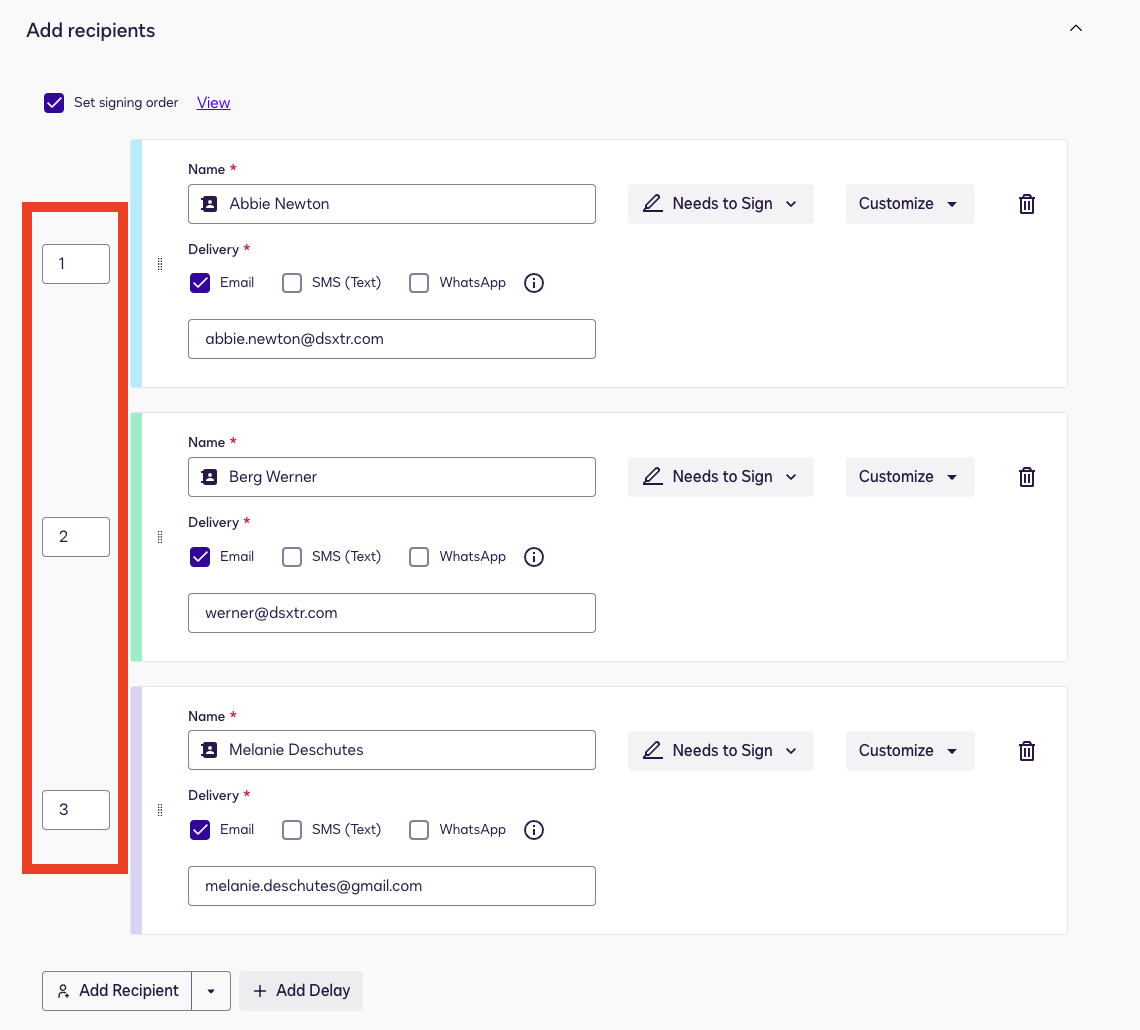Viewport: 1140px width, 1030px height.
Task: Expand the Add Recipient arrow dropdown
Action: pos(211,991)
